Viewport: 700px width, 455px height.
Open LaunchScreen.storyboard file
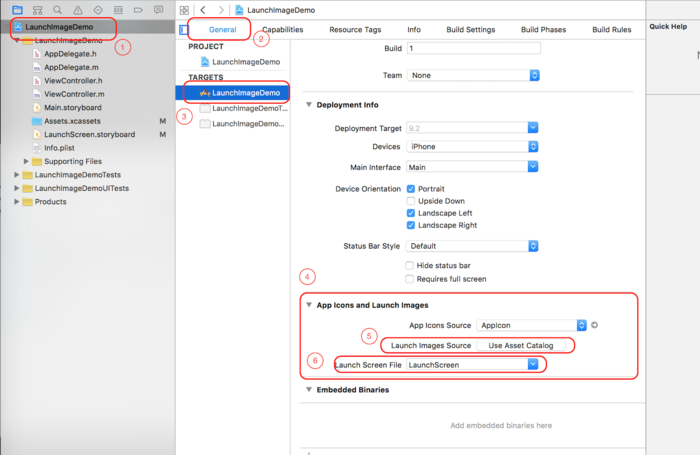click(89, 134)
